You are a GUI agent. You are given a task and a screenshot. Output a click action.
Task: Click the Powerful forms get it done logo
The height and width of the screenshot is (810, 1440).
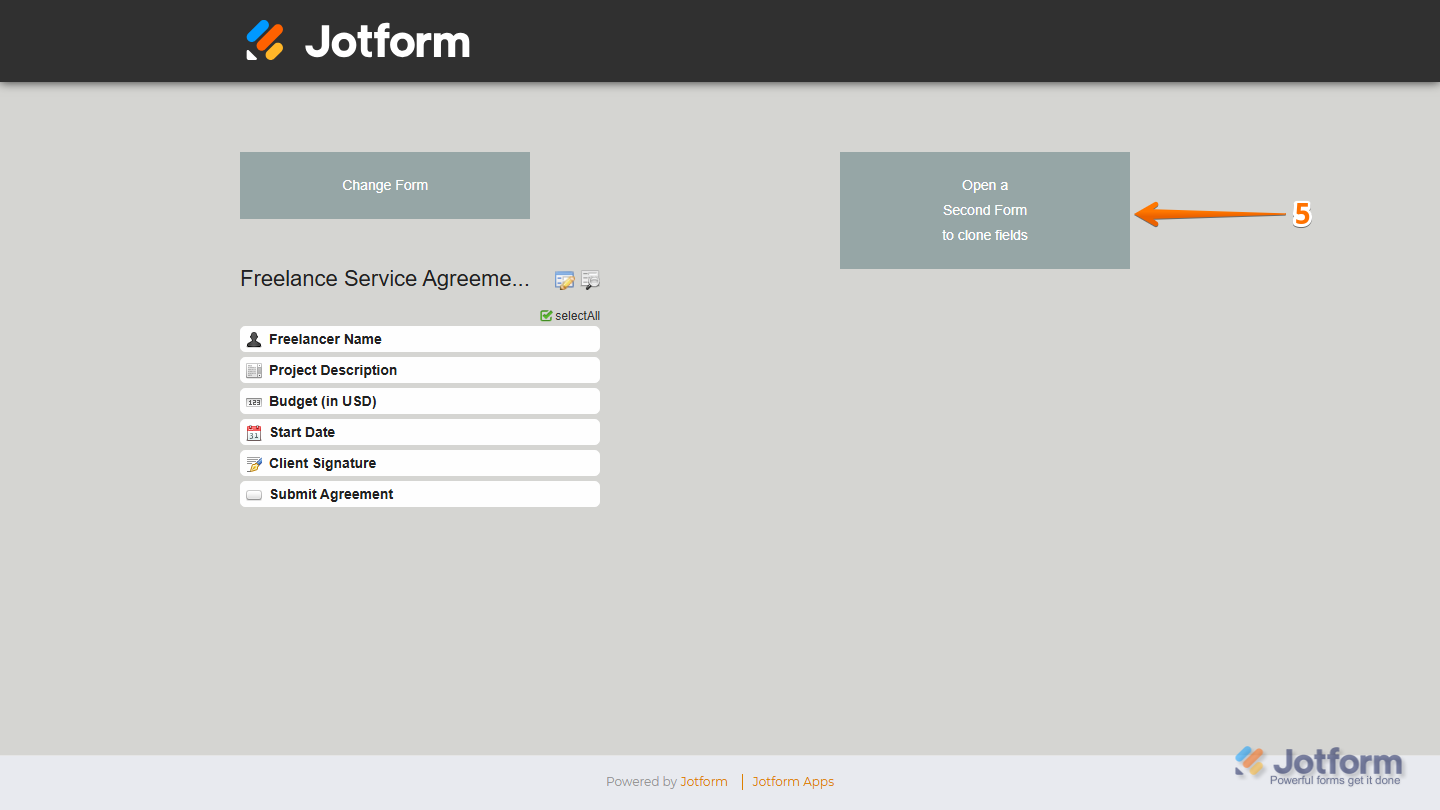(1318, 766)
